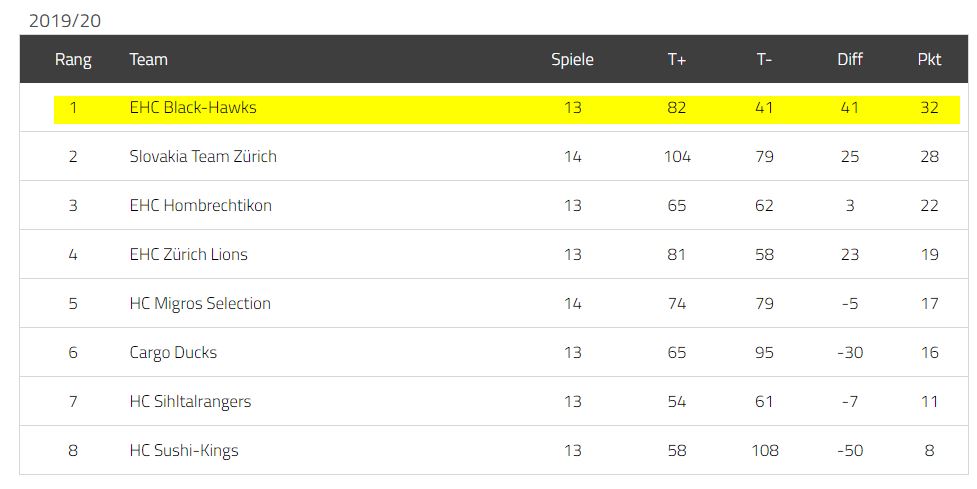
Task: Click the Spiele column header
Action: 572,60
